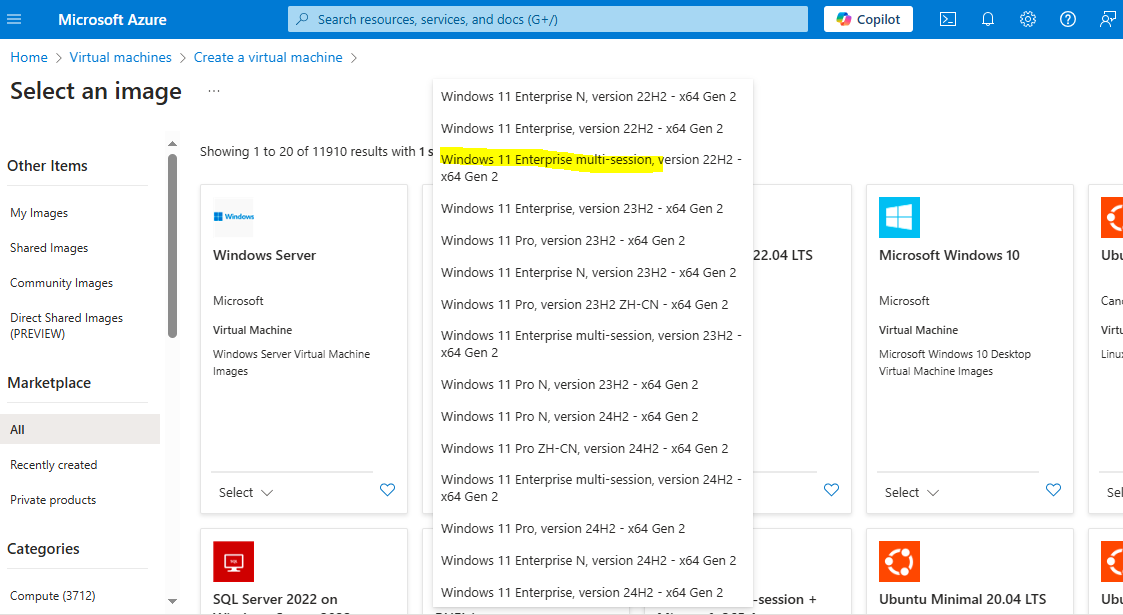Open the feedback icon in top bar
1123x615 pixels.
pos(1107,19)
